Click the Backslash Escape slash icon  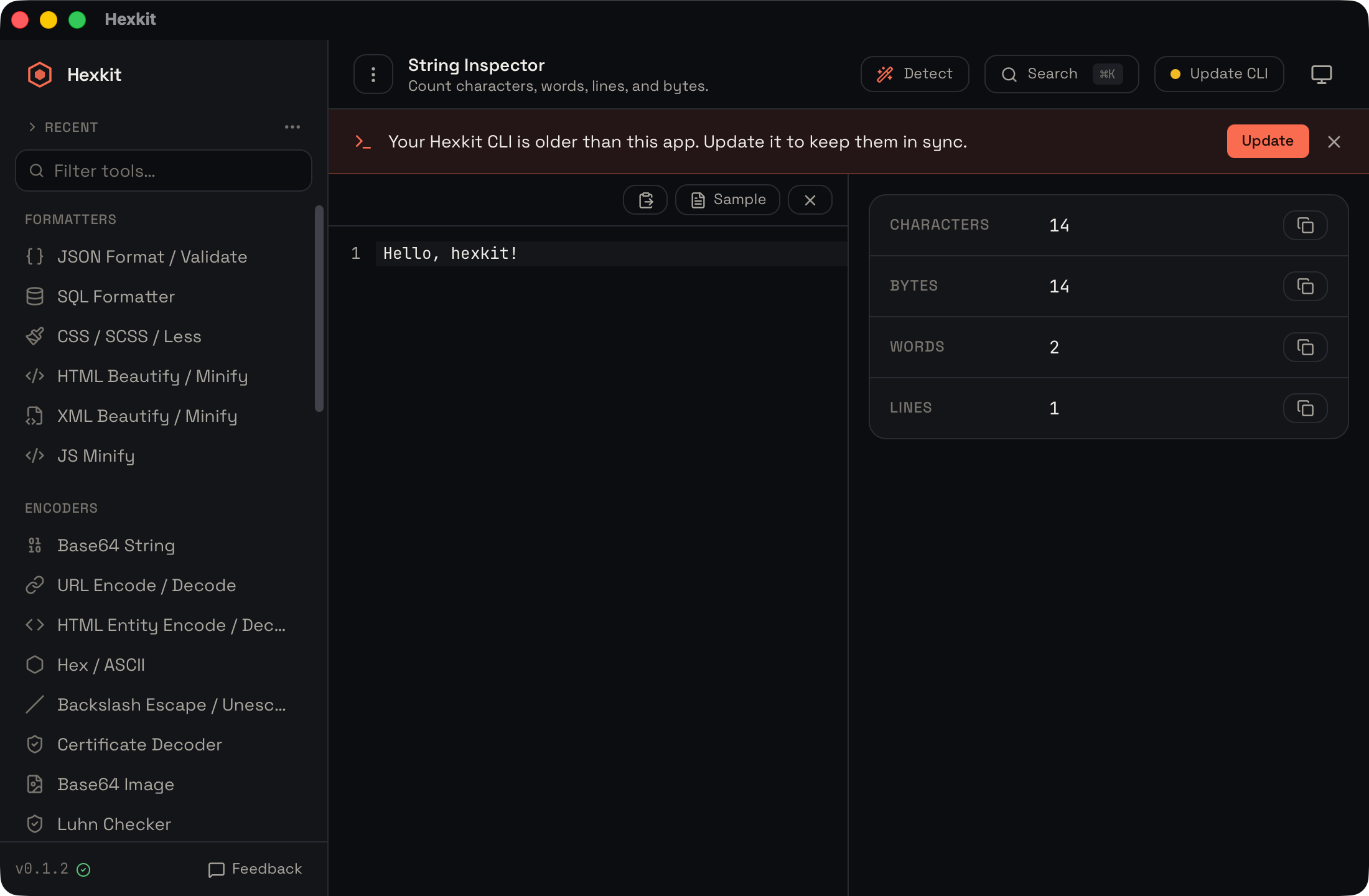point(35,705)
